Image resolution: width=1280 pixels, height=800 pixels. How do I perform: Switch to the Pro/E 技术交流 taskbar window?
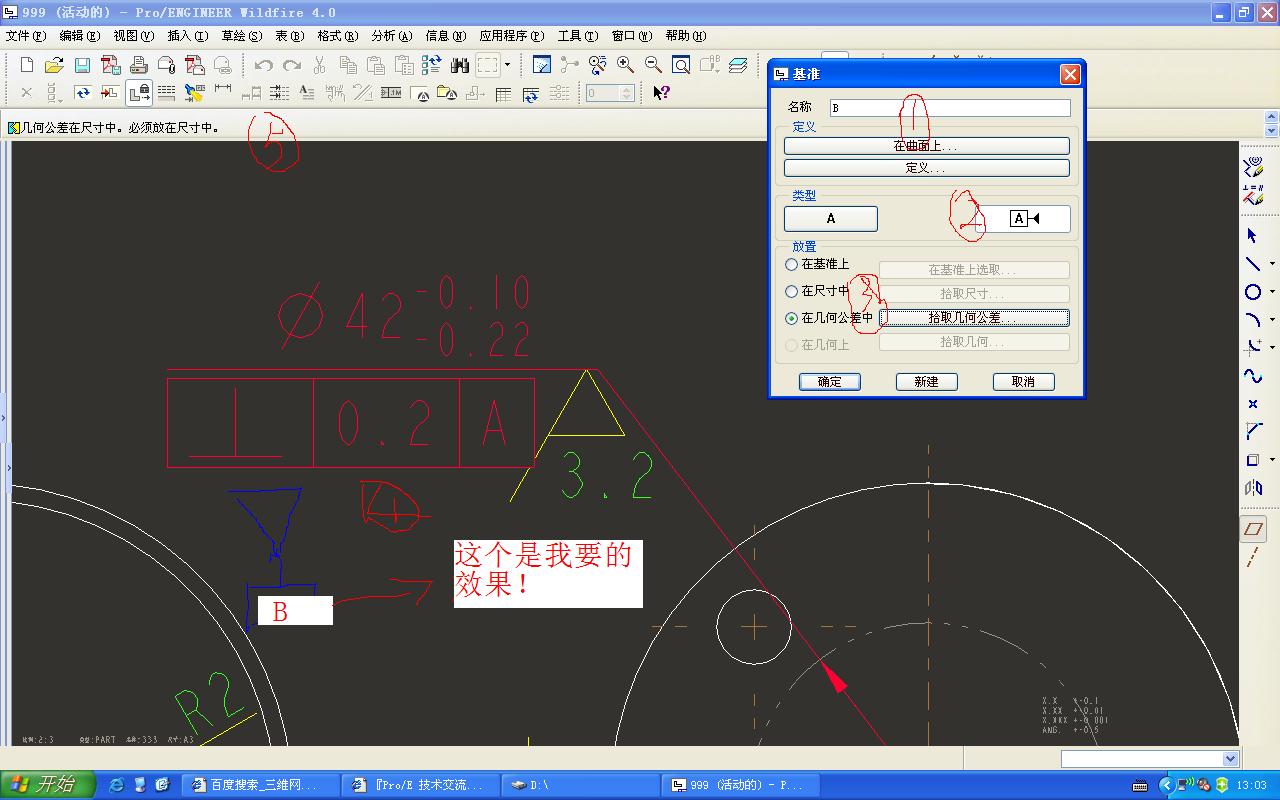pyautogui.click(x=420, y=785)
